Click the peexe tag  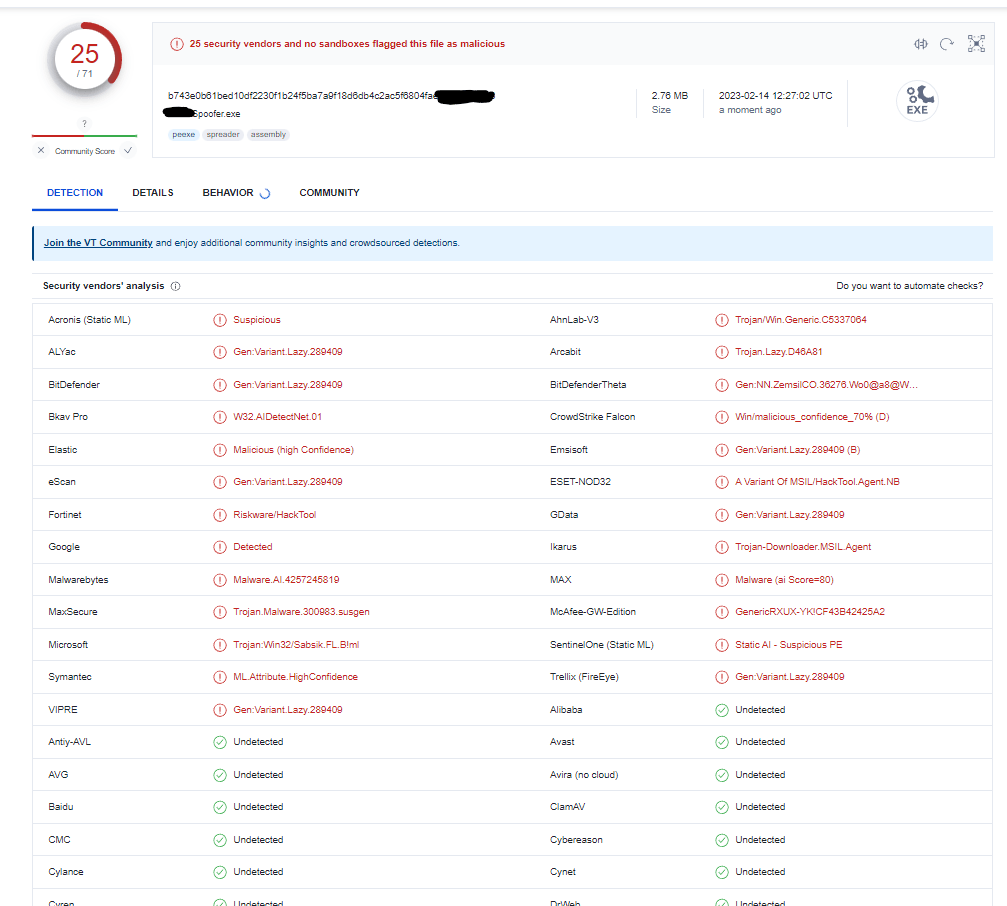point(184,134)
